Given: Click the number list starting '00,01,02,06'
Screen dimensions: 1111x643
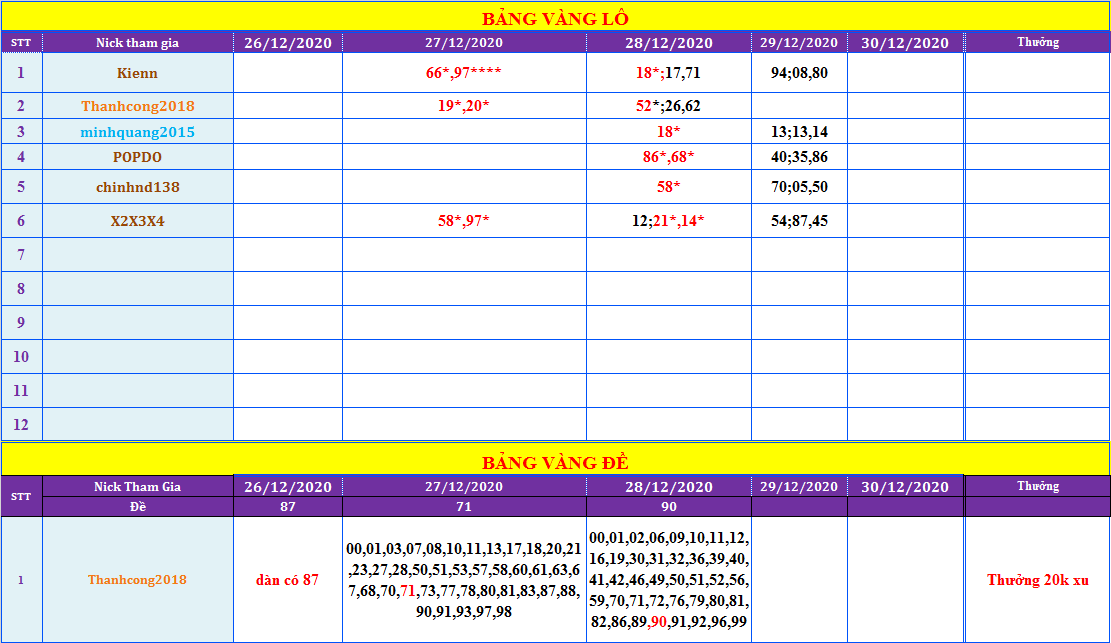Looking at the screenshot, I should [x=669, y=580].
